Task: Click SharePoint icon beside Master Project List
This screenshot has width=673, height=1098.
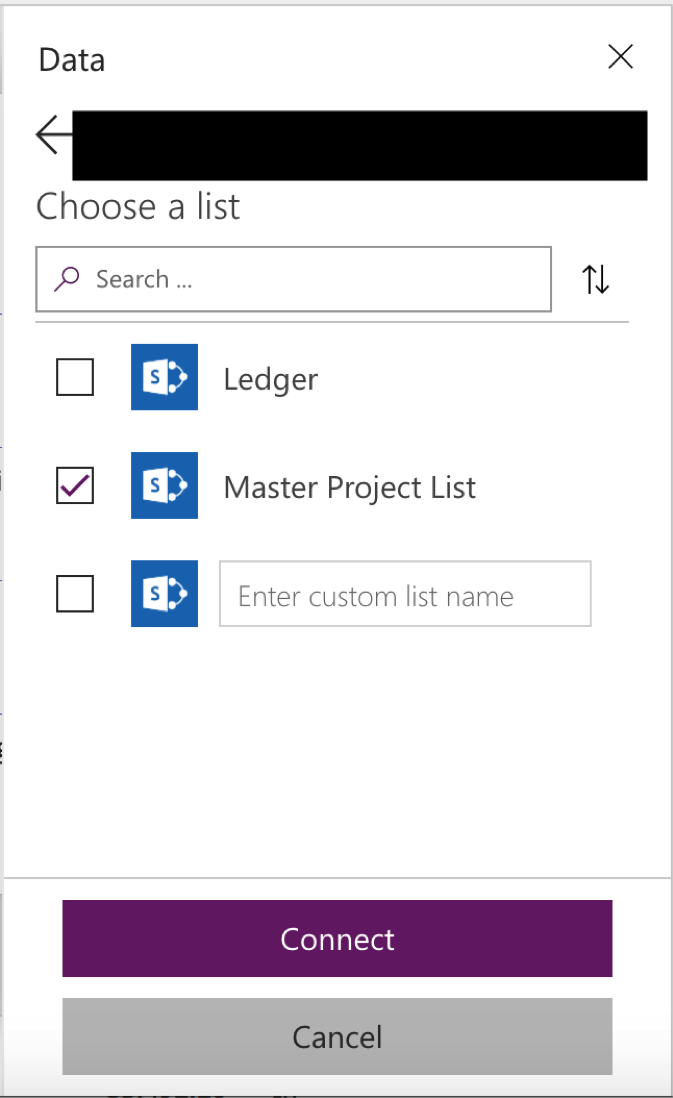Action: tap(164, 485)
